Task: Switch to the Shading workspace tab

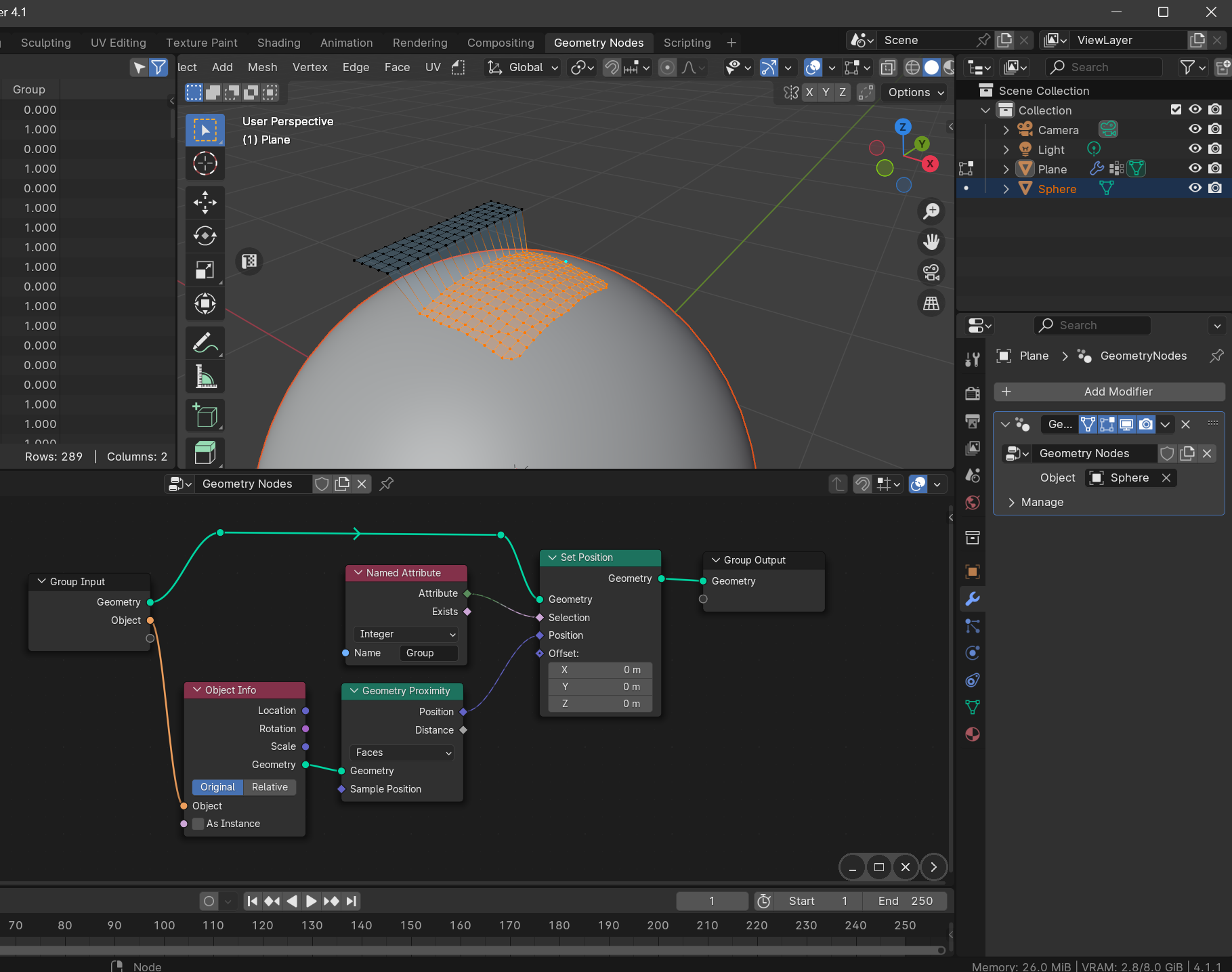Action: [x=278, y=43]
